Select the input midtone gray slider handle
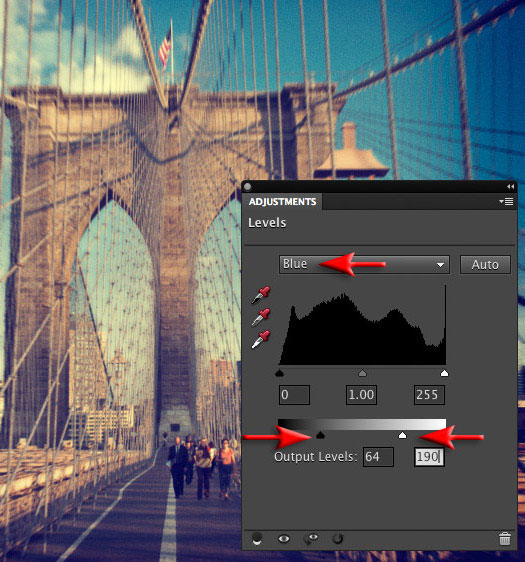 [x=362, y=373]
